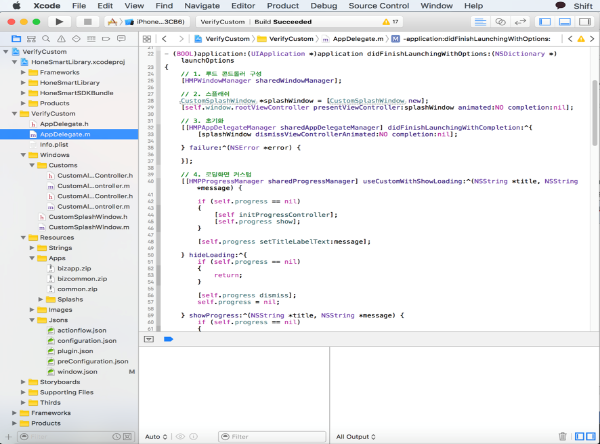The height and width of the screenshot is (444, 600).
Task: Click the editor vertical scrollbar
Action: coord(595,113)
